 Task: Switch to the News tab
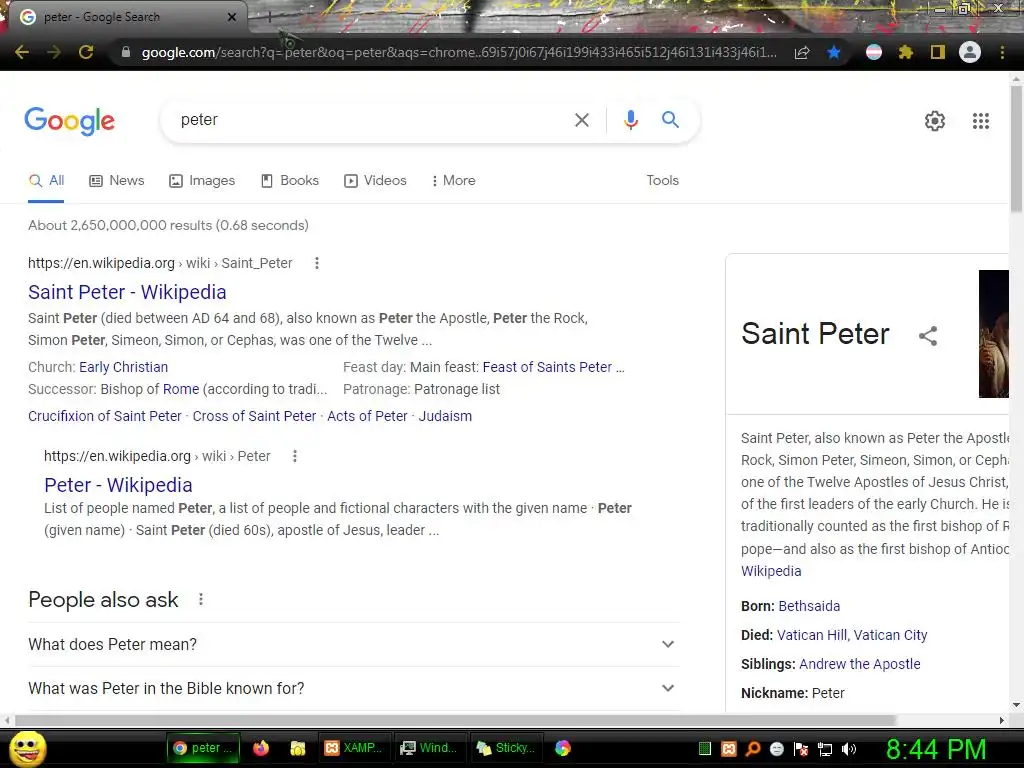click(x=117, y=181)
